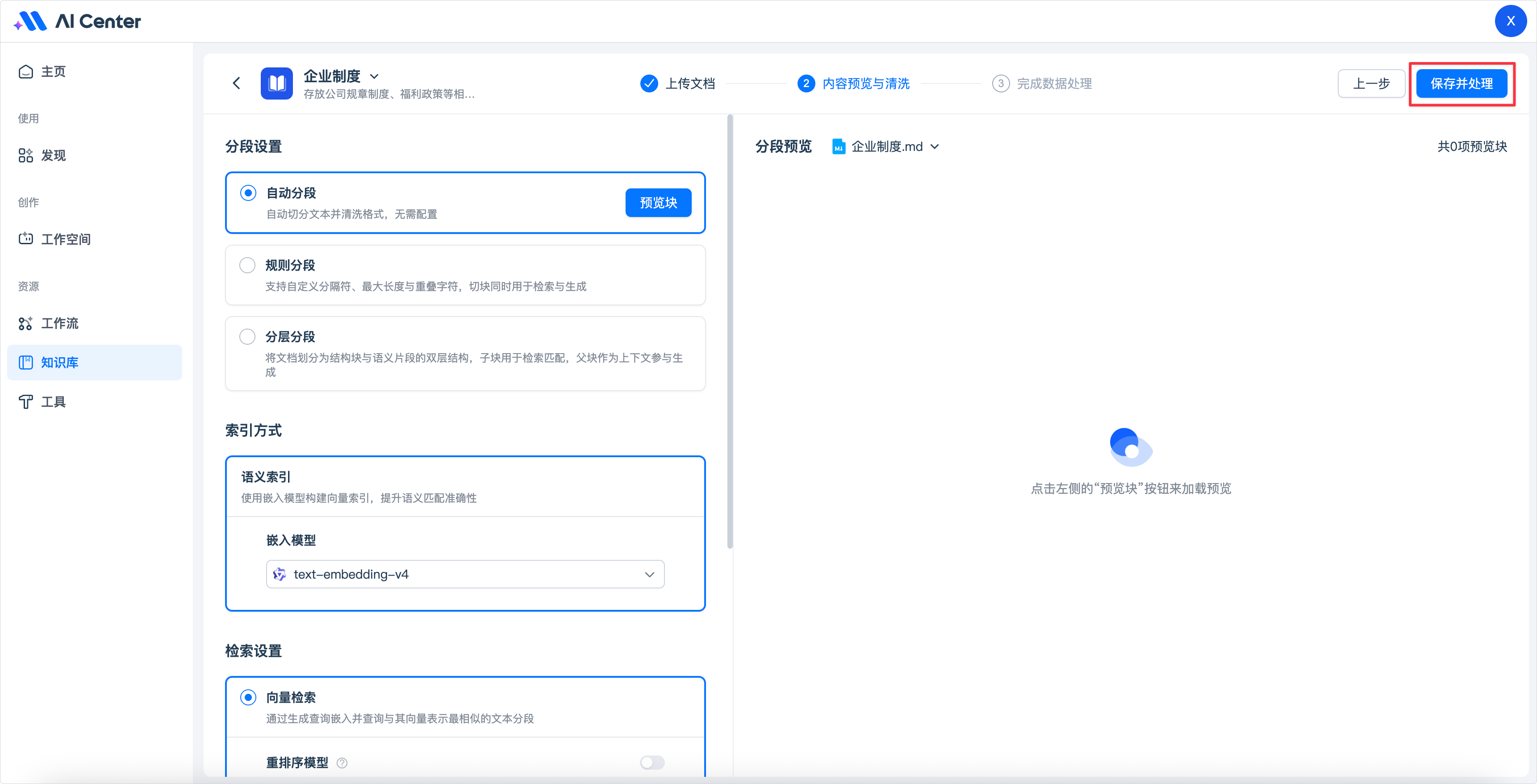Click the settings panel vertical scrollbar
The height and width of the screenshot is (784, 1537).
730,331
